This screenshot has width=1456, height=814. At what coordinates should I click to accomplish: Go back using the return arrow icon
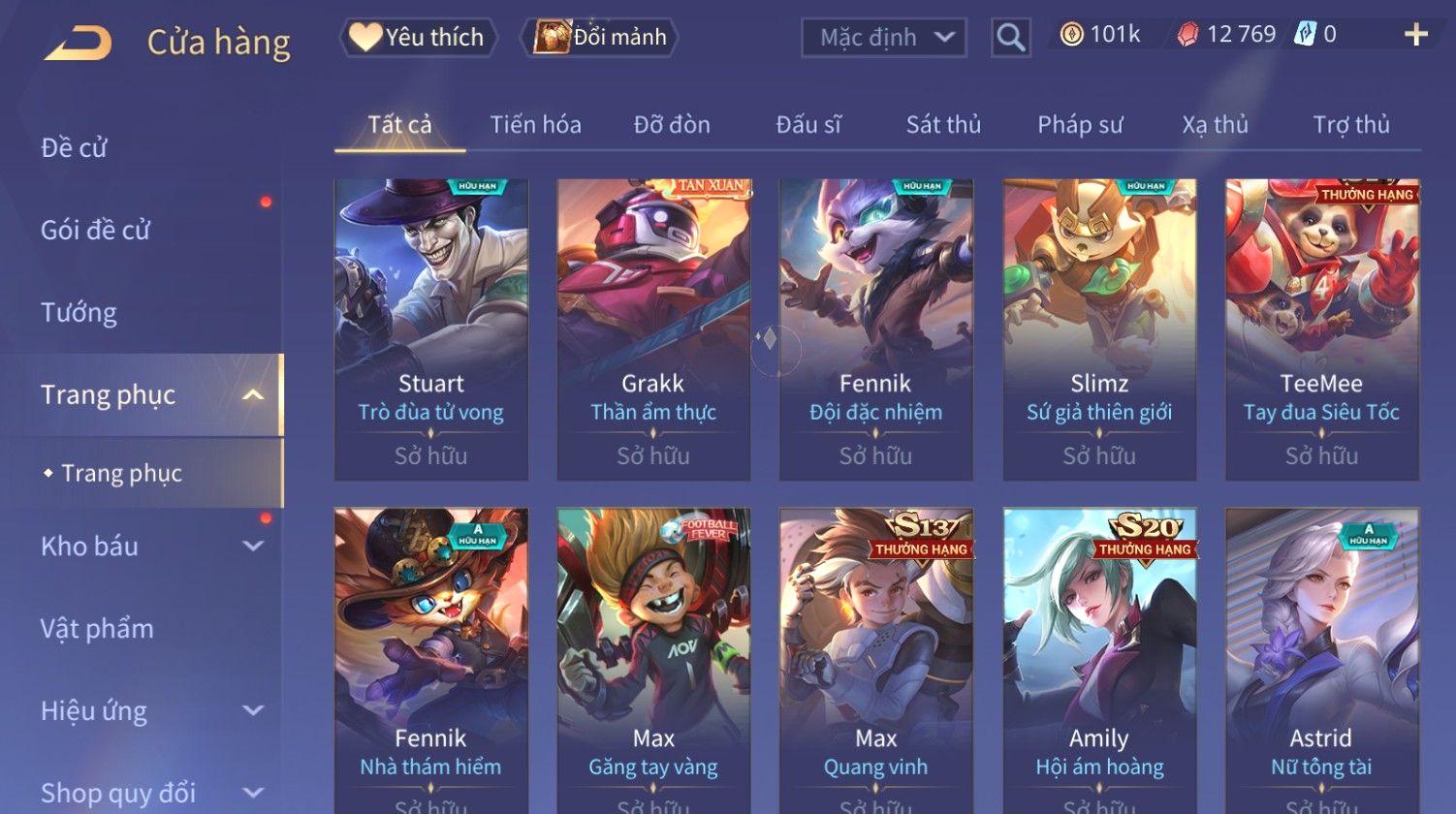[79, 44]
